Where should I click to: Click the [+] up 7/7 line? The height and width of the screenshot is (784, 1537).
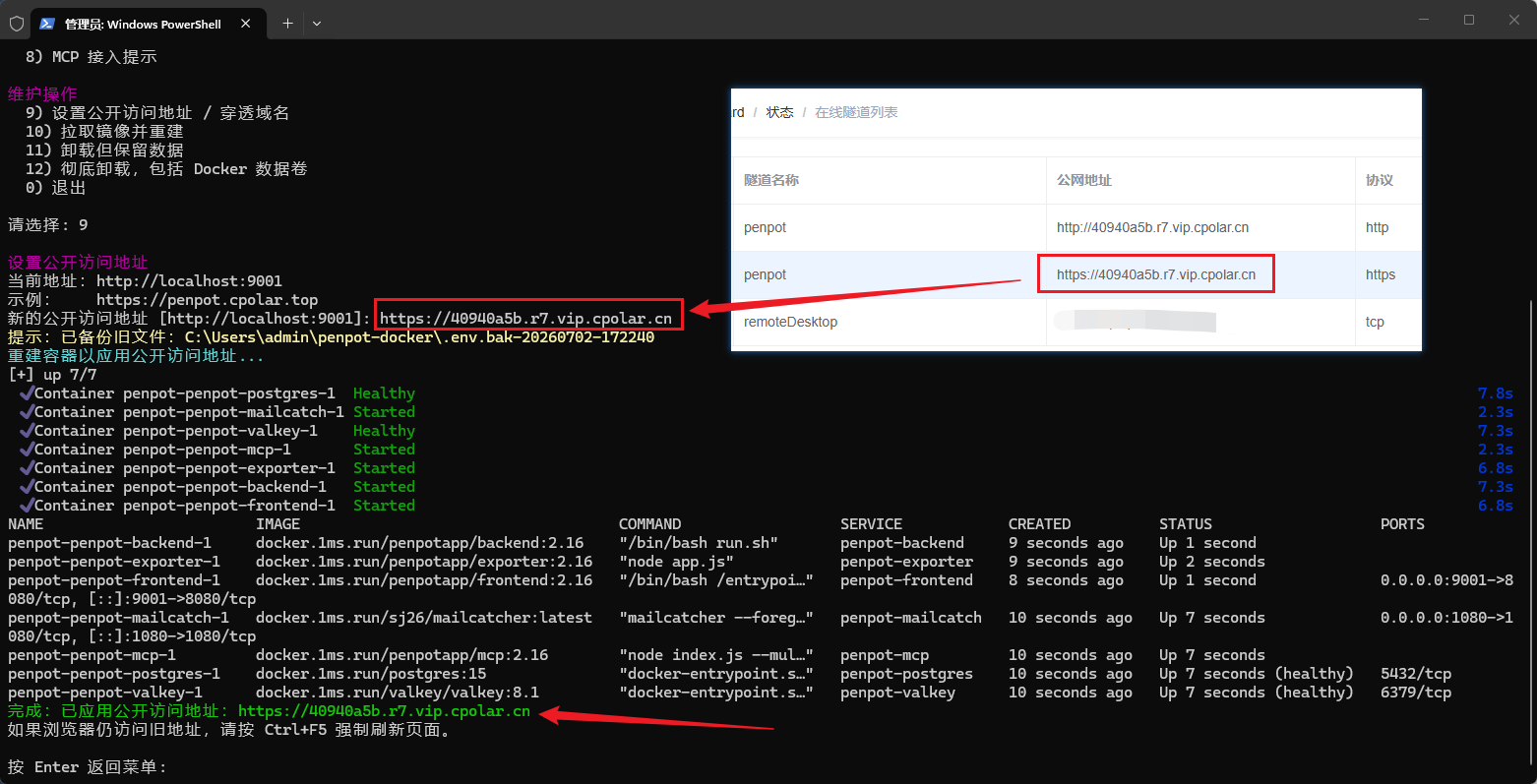tap(52, 375)
